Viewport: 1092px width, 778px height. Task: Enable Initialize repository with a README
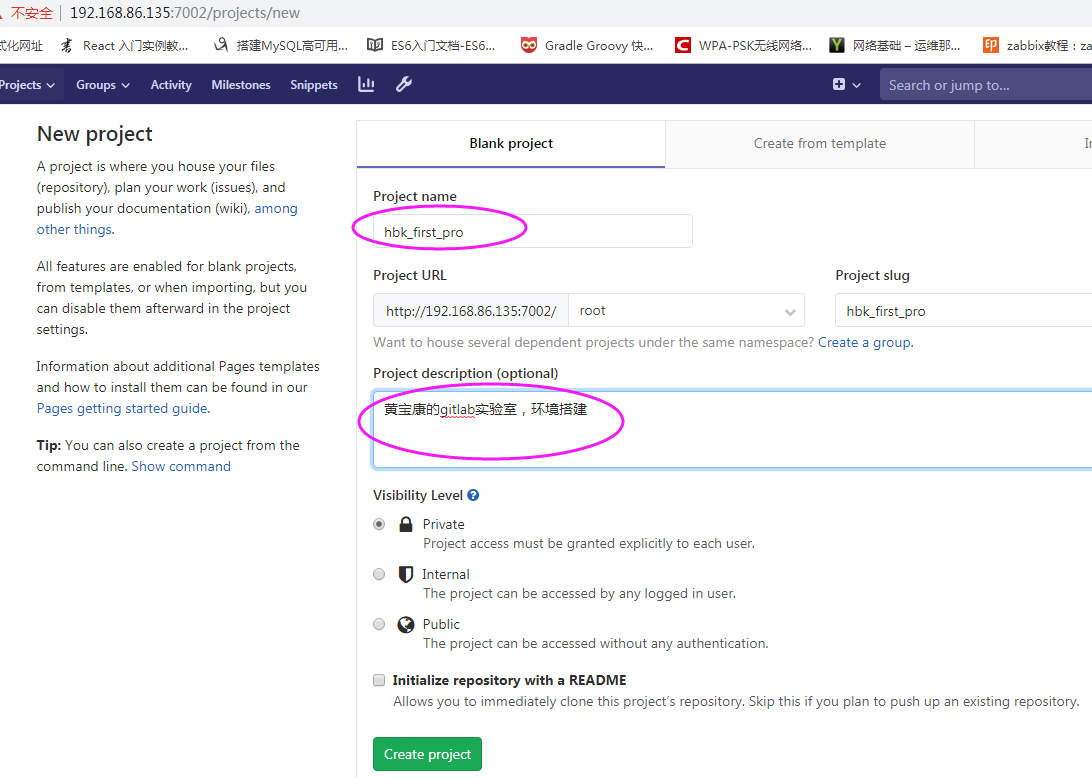tap(379, 679)
